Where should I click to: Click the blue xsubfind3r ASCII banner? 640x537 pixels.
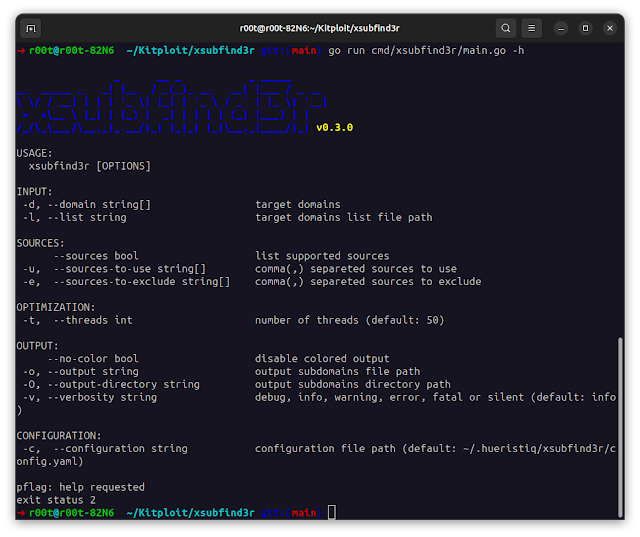click(171, 106)
